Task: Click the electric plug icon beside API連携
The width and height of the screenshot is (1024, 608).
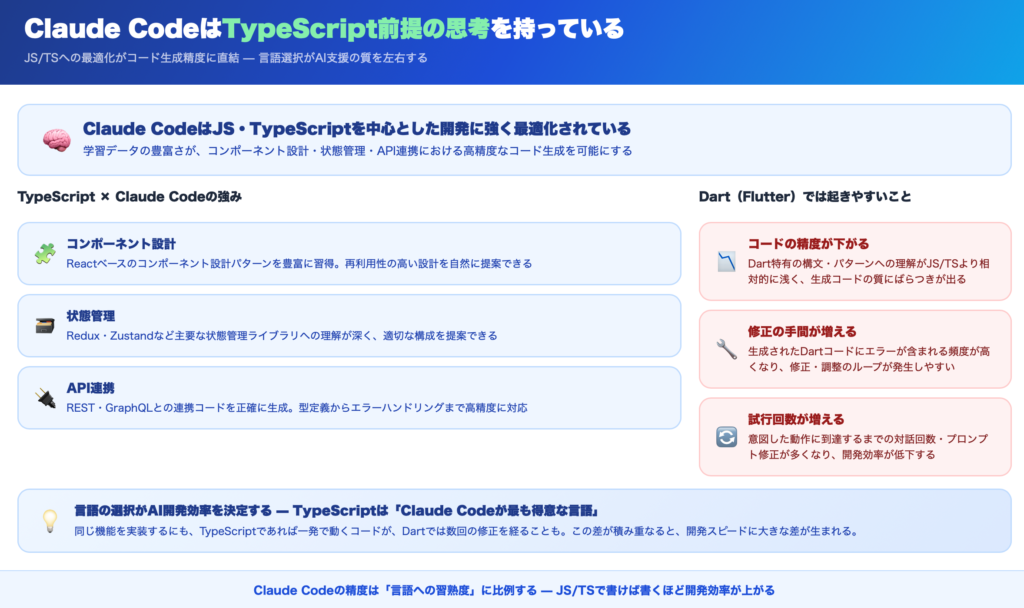Action: 44,397
